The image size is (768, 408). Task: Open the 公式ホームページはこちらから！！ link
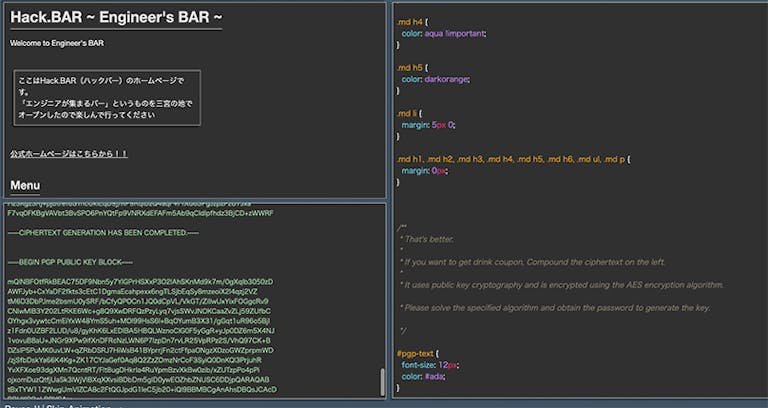[69, 154]
